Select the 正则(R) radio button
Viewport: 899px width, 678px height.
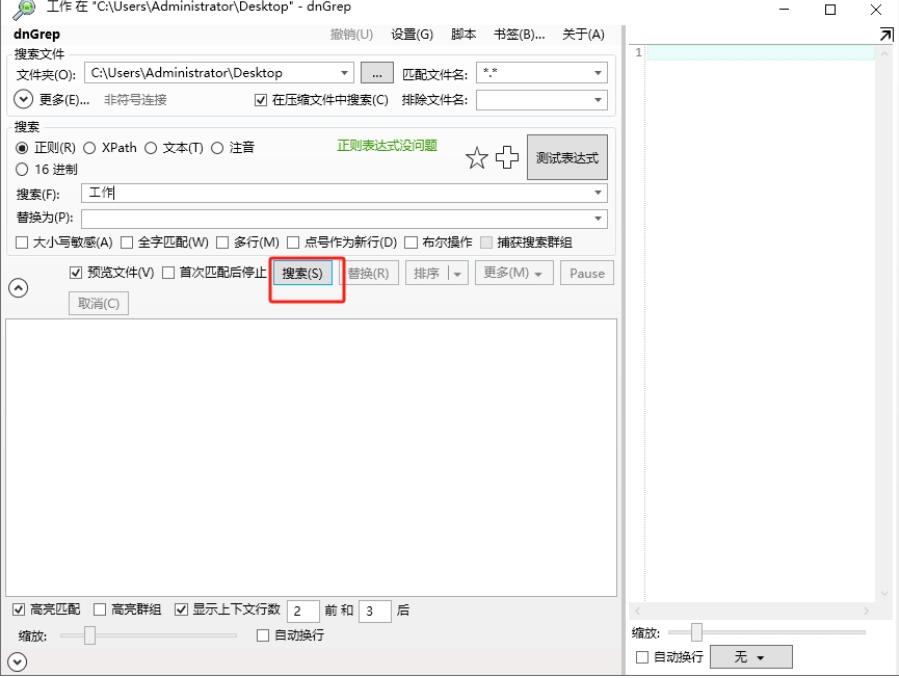click(22, 148)
